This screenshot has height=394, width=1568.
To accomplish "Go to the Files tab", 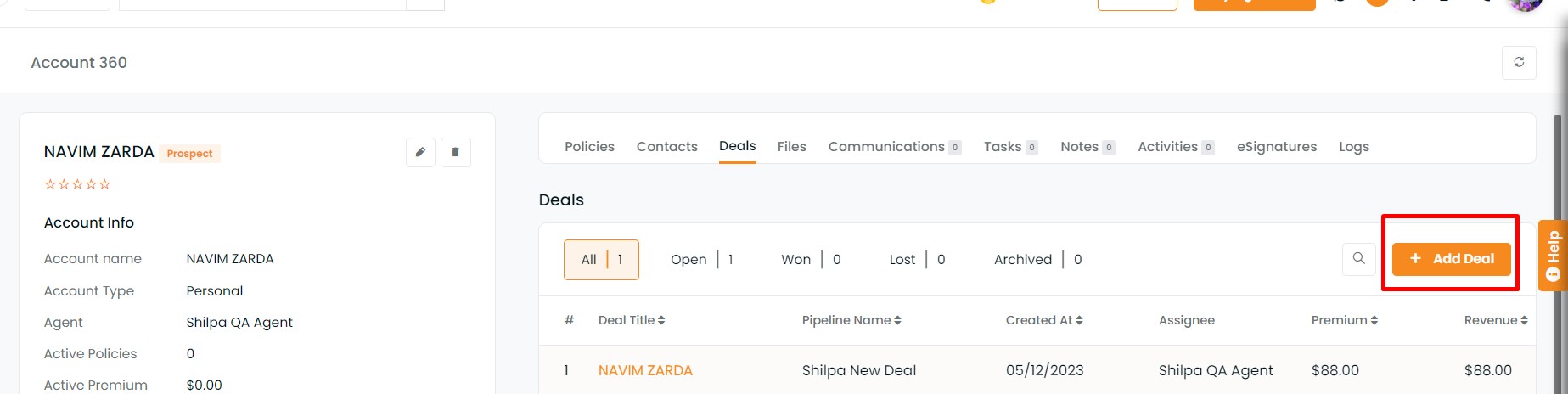I will [x=791, y=147].
